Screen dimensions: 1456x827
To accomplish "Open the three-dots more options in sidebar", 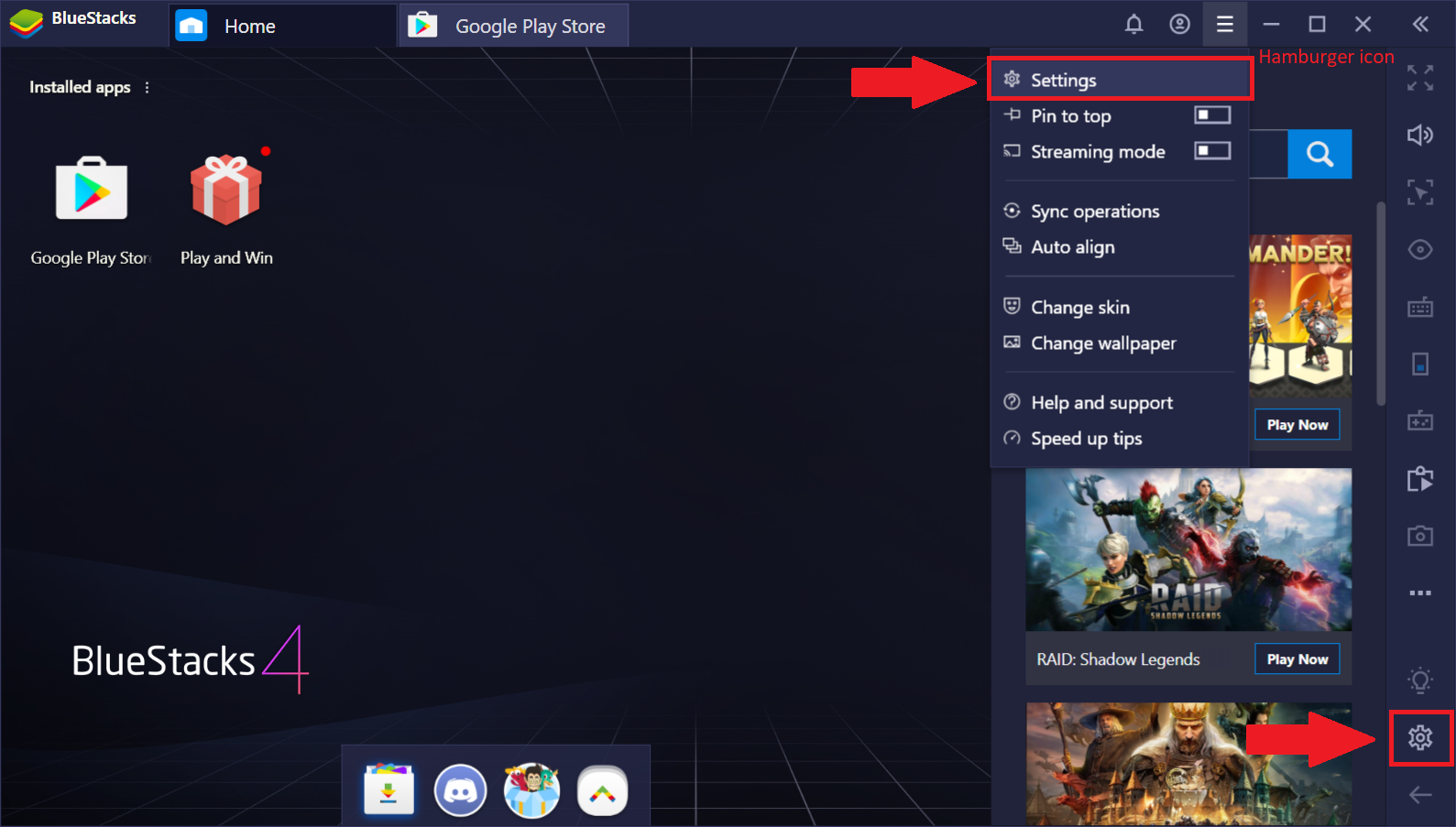I will coord(1419,593).
